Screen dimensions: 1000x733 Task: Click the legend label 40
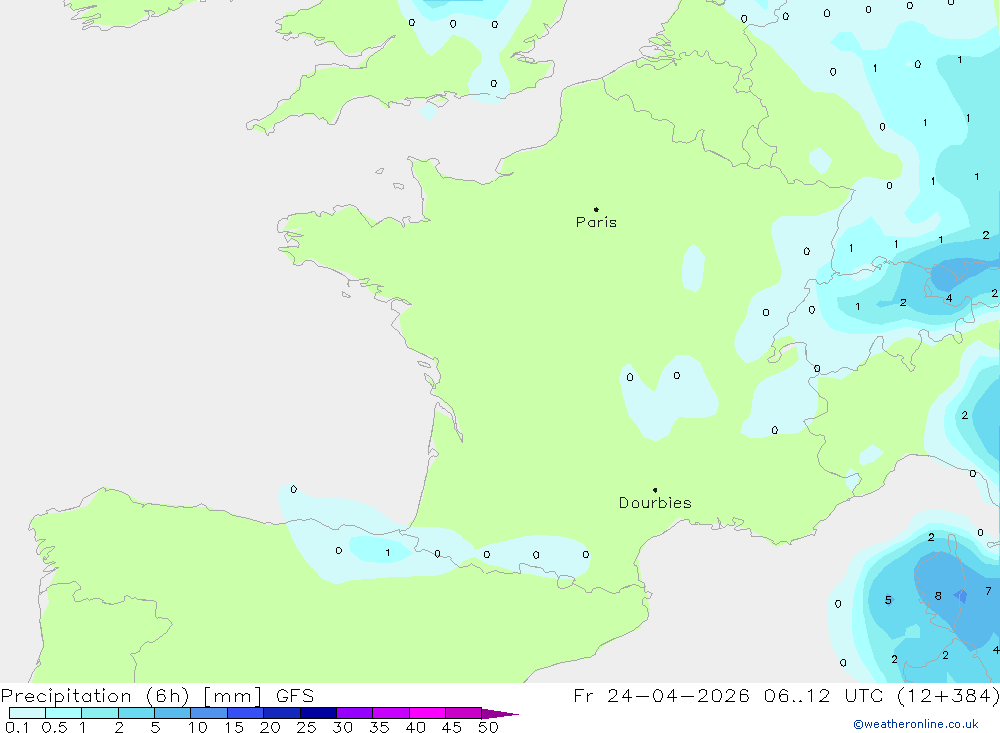pyautogui.click(x=416, y=727)
